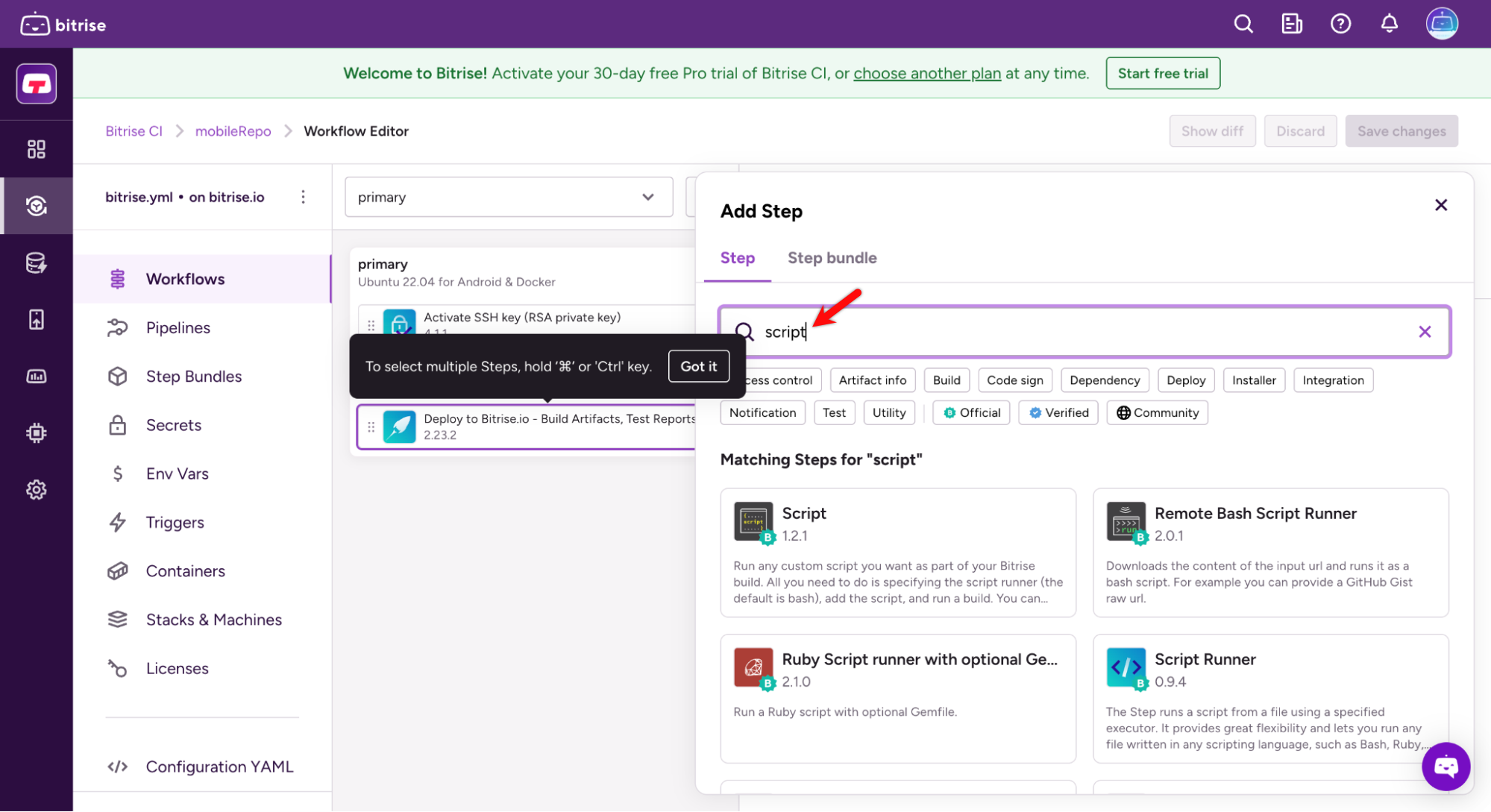Image resolution: width=1491 pixels, height=812 pixels.
Task: Toggle the Code sign category filter
Action: [1015, 380]
